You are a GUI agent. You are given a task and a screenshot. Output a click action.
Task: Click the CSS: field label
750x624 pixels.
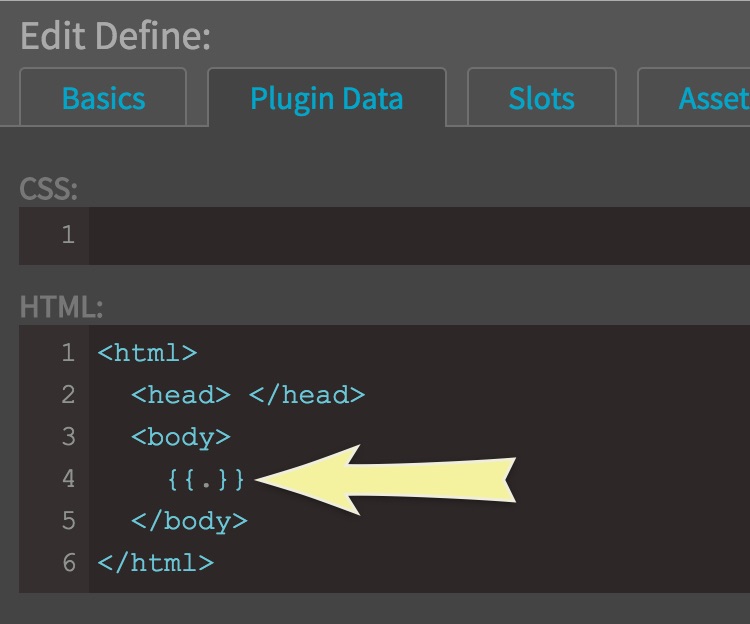48,189
